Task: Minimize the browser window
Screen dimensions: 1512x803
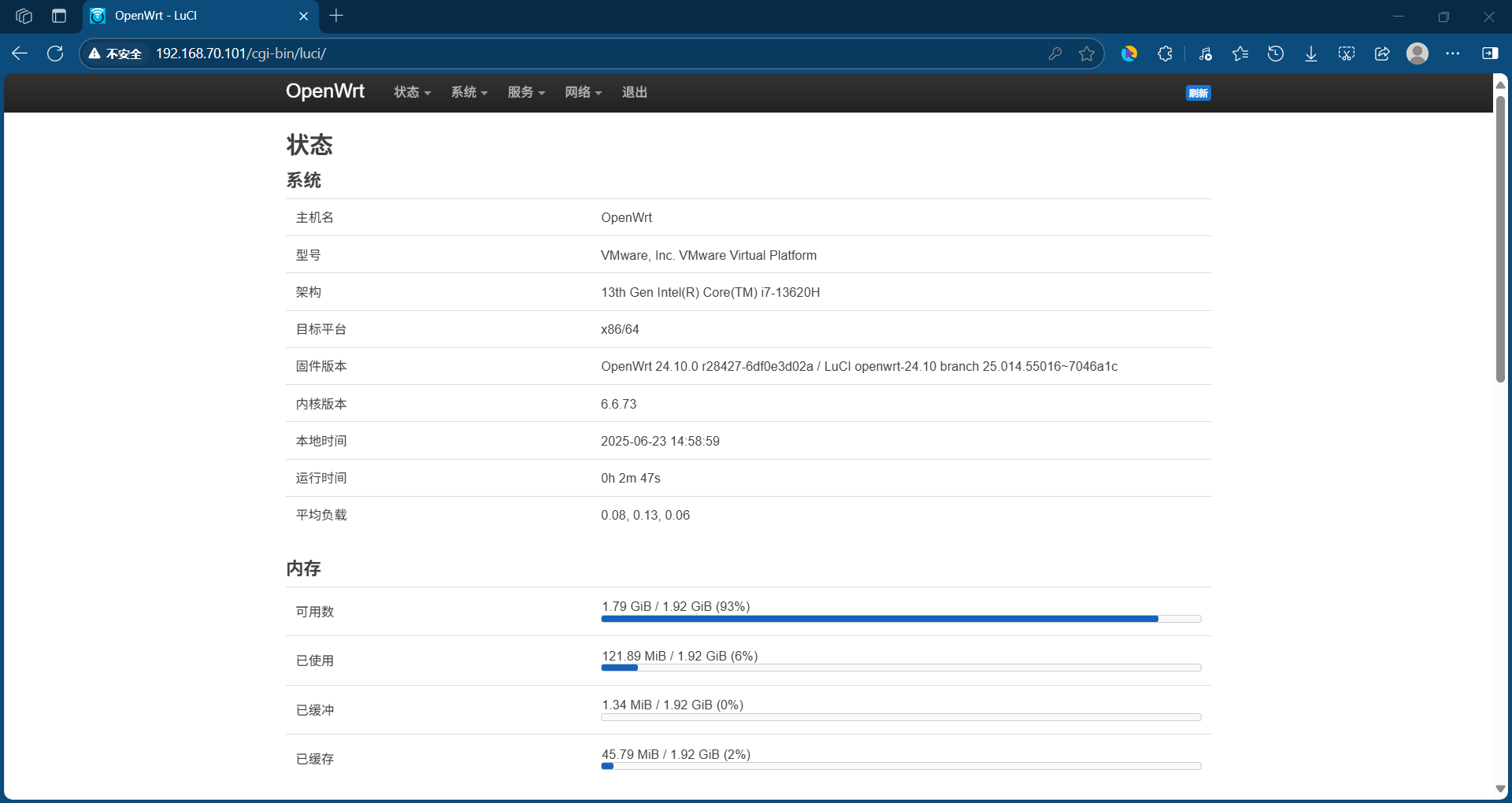Action: [x=1399, y=16]
